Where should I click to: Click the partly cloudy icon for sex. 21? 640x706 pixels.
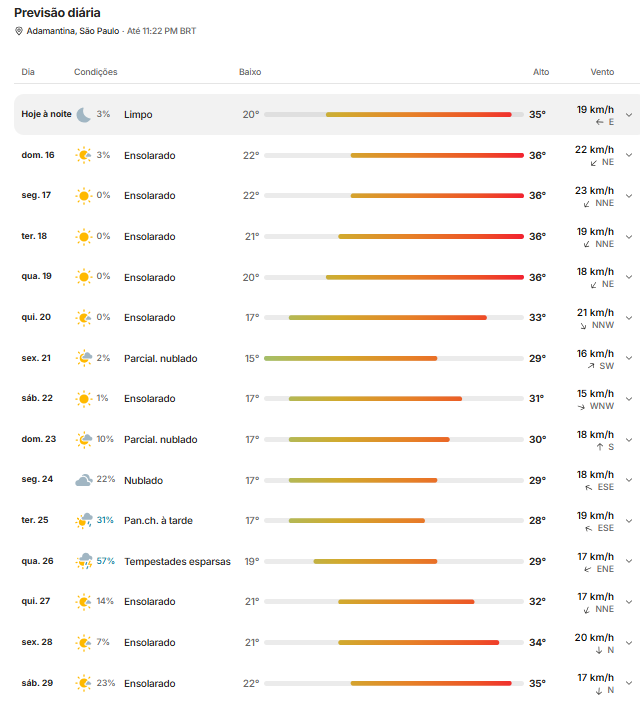coord(84,358)
